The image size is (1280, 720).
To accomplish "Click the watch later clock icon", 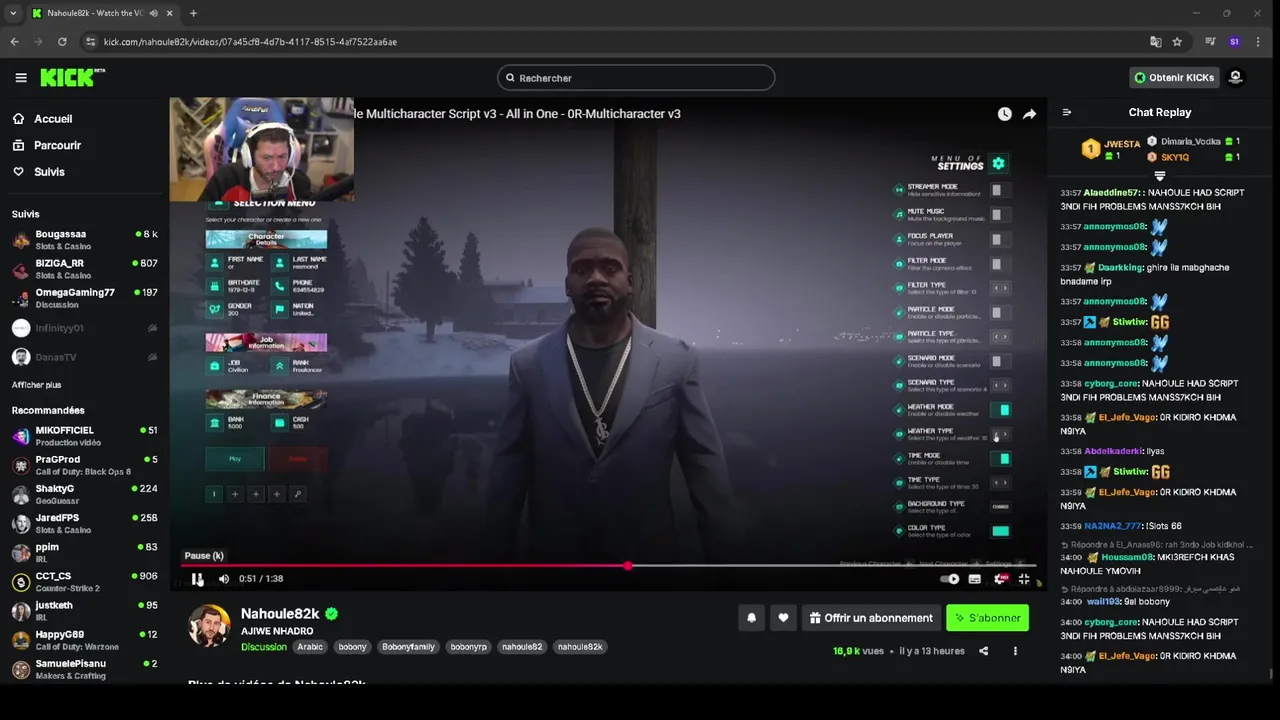I will click(1004, 114).
